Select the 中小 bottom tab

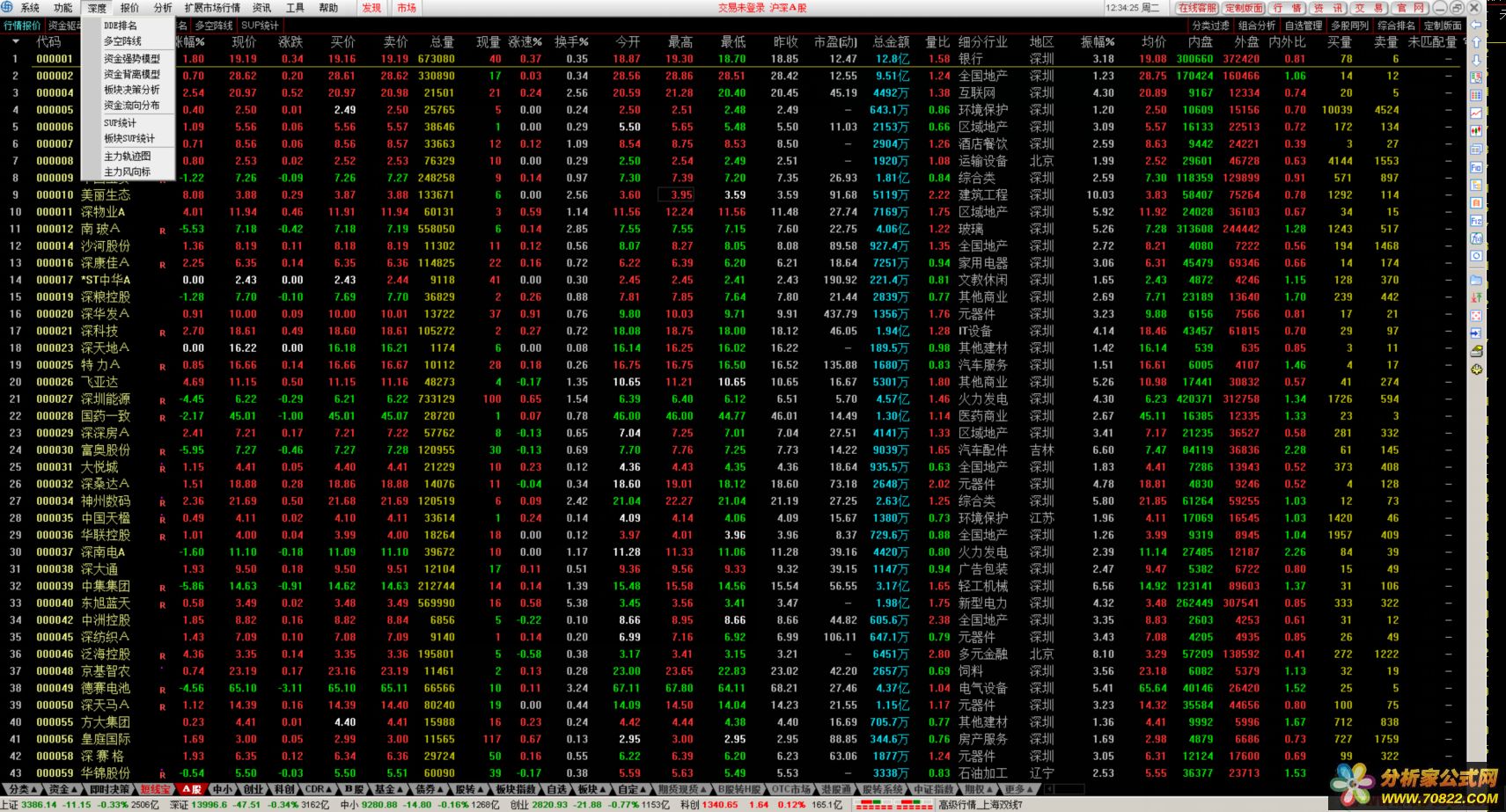223,789
